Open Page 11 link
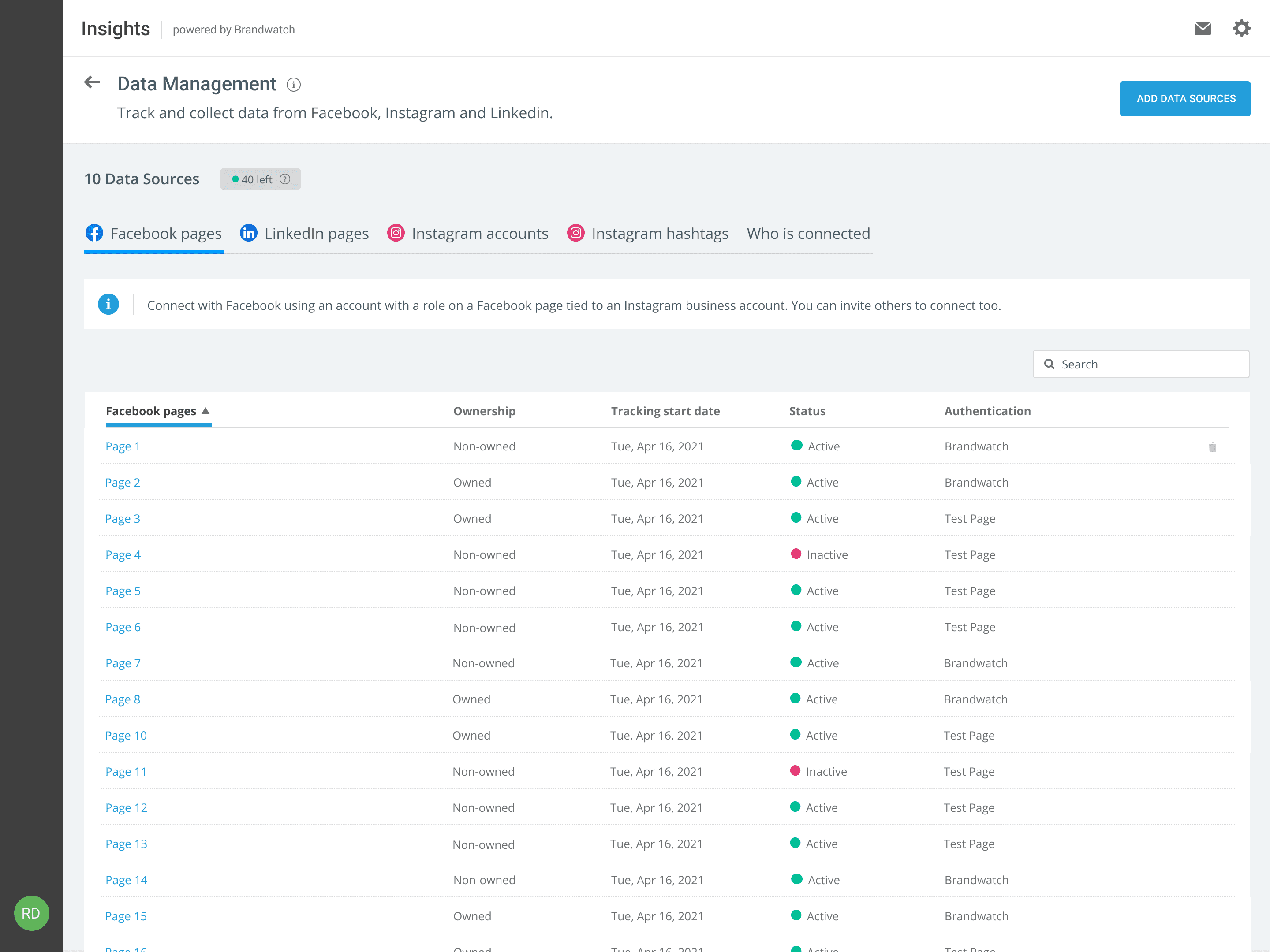The height and width of the screenshot is (952, 1270). click(x=126, y=772)
